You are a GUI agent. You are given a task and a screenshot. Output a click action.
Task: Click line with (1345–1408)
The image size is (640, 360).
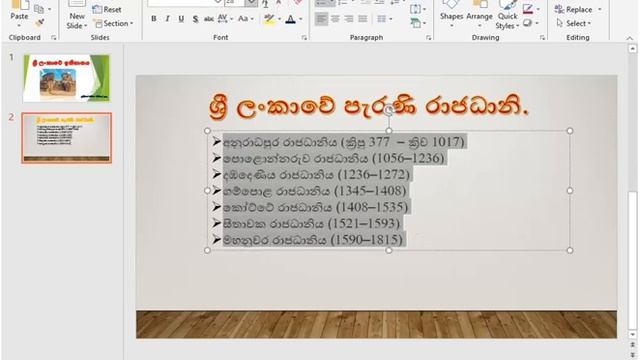coord(315,191)
